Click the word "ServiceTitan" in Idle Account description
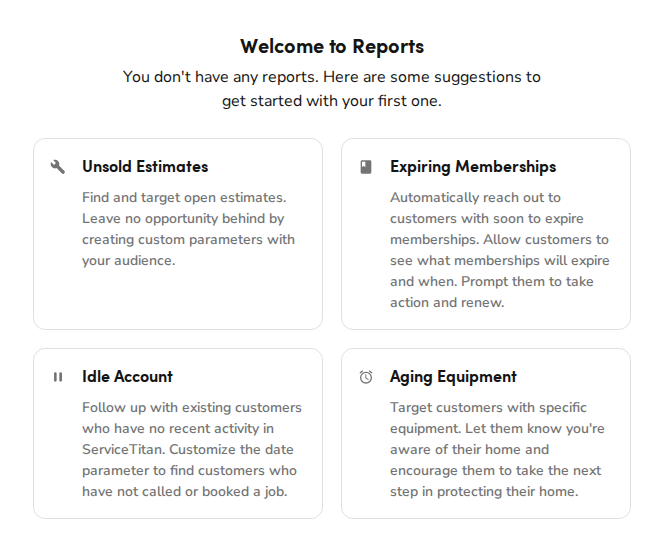664x552 pixels. point(124,450)
